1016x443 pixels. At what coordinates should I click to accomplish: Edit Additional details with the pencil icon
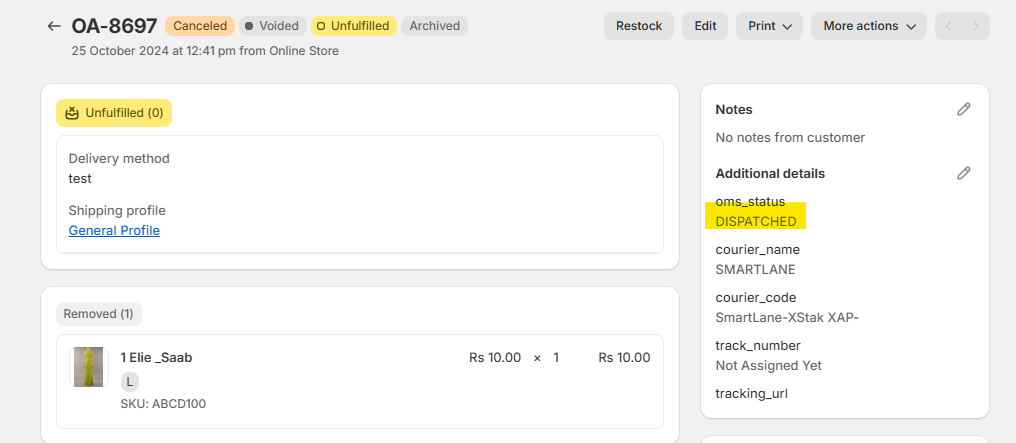coord(963,173)
